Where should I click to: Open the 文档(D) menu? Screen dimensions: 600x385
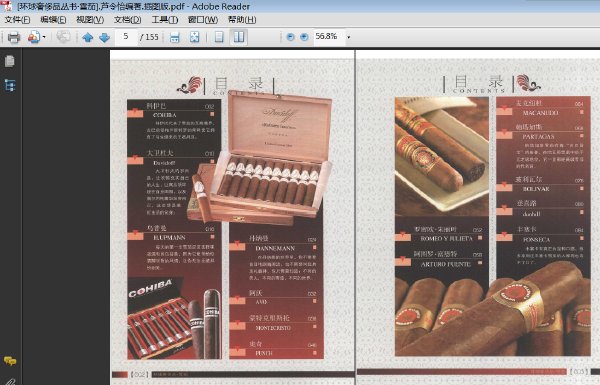127,20
